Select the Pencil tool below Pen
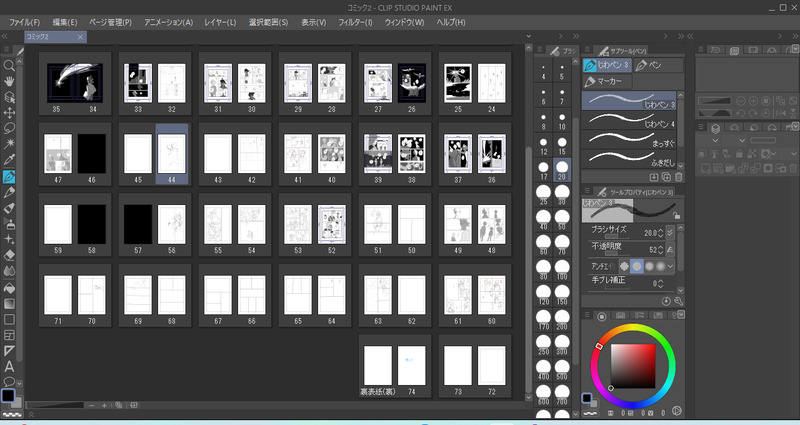800x425 pixels. tap(9, 192)
